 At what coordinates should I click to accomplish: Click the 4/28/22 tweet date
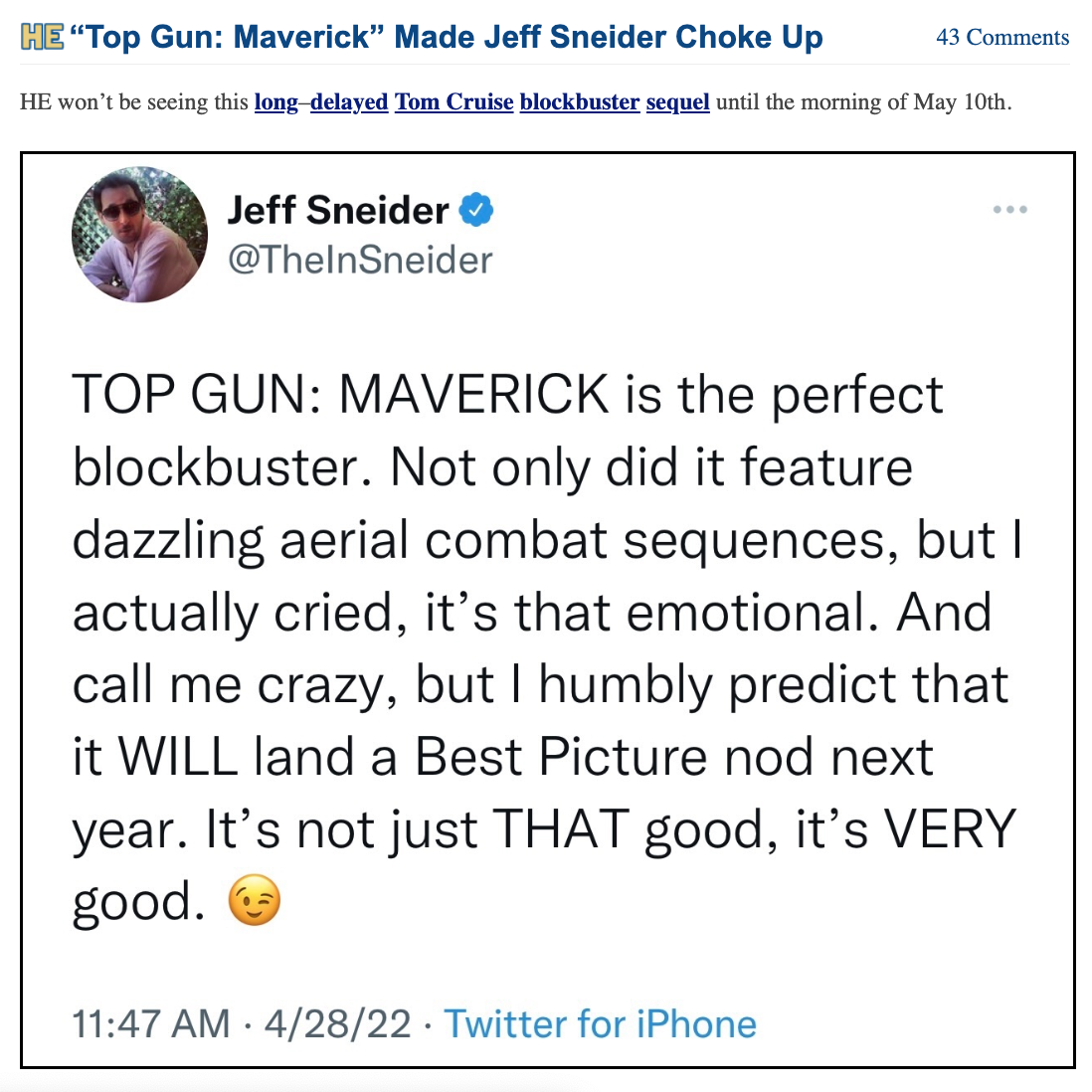[337, 1023]
